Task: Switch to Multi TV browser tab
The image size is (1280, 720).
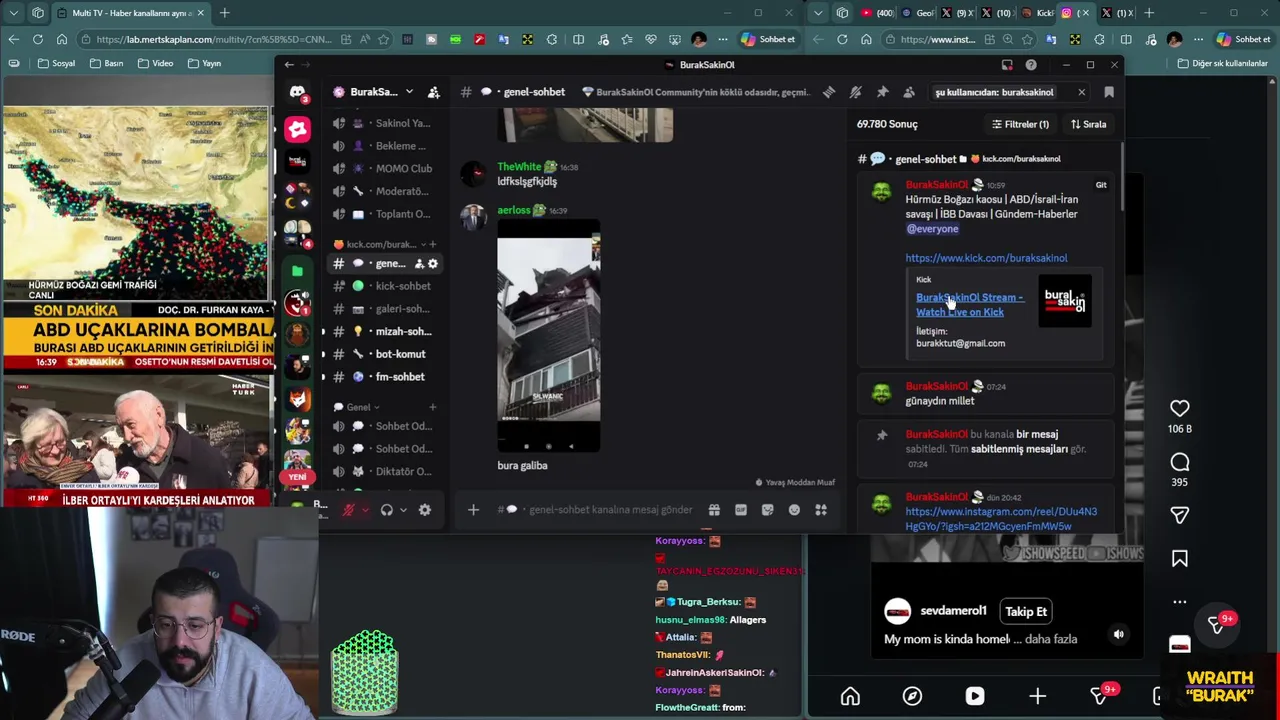Action: (x=130, y=13)
